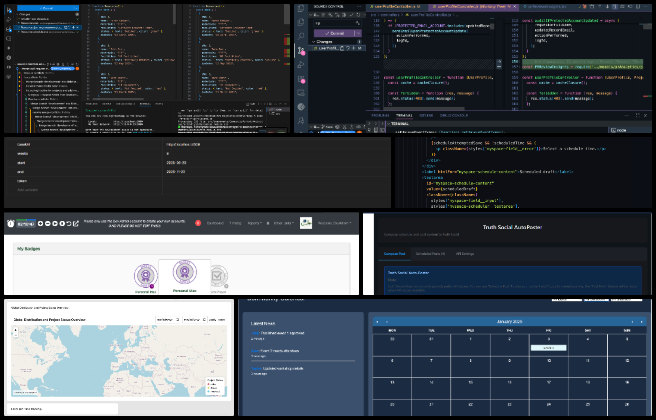The width and height of the screenshot is (656, 420).
Task: Select Source Control icon with pink badge
Action: [x=301, y=51]
